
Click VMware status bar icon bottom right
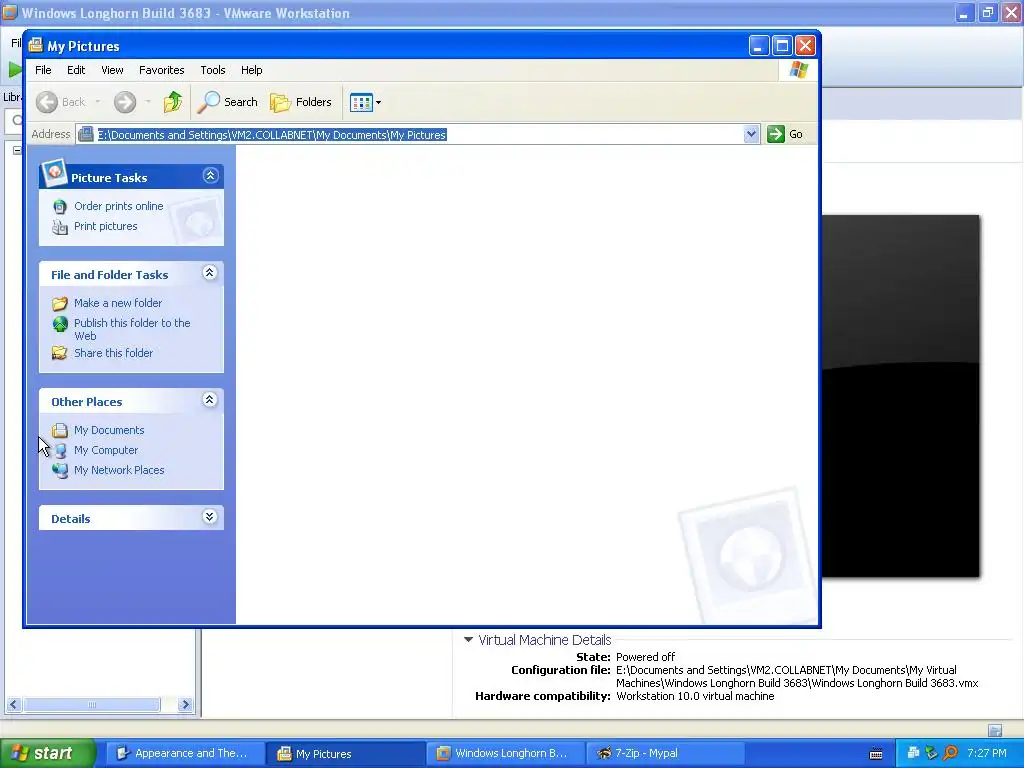pyautogui.click(x=995, y=730)
